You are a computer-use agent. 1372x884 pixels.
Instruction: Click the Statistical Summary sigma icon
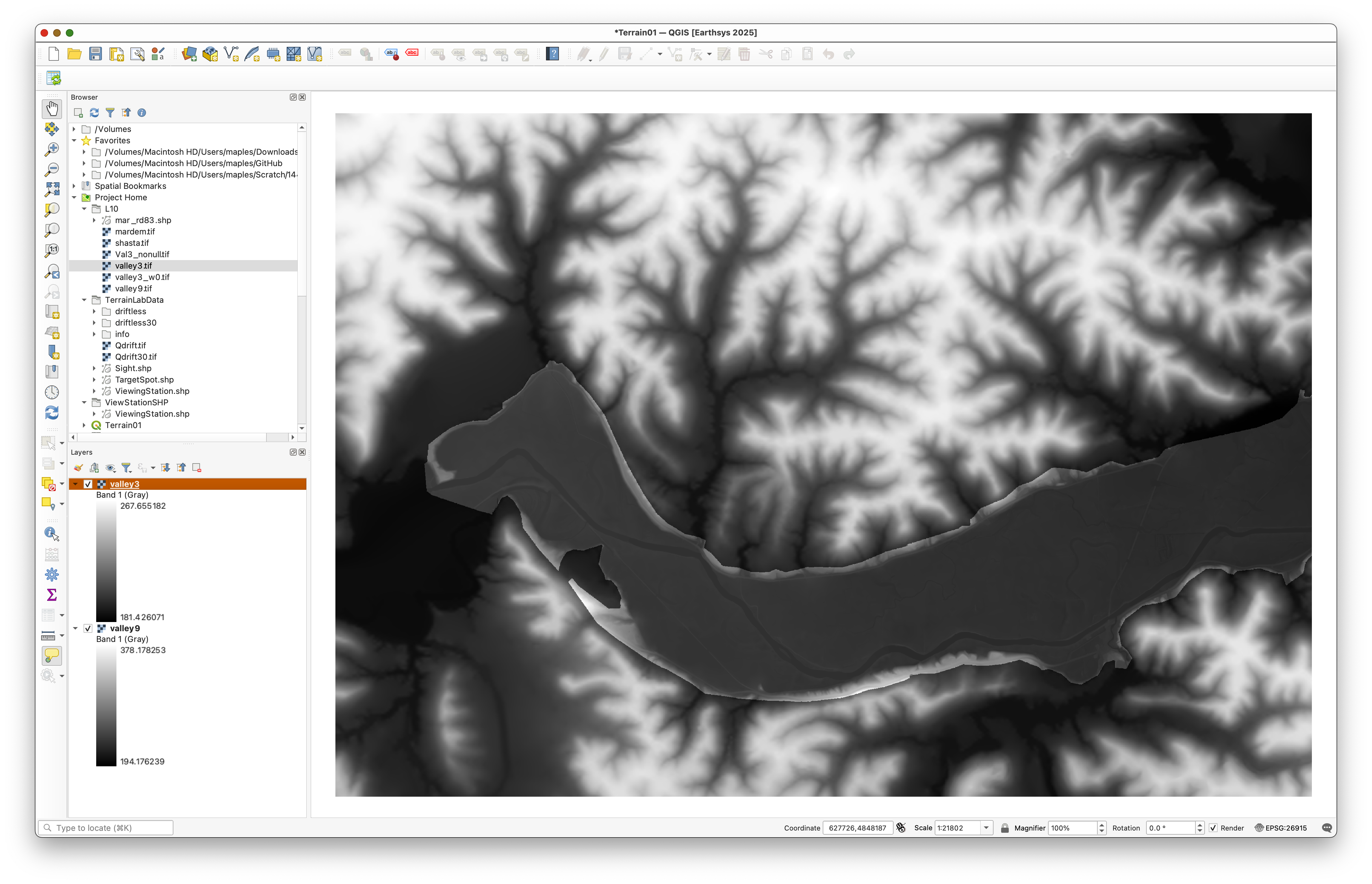click(x=52, y=595)
